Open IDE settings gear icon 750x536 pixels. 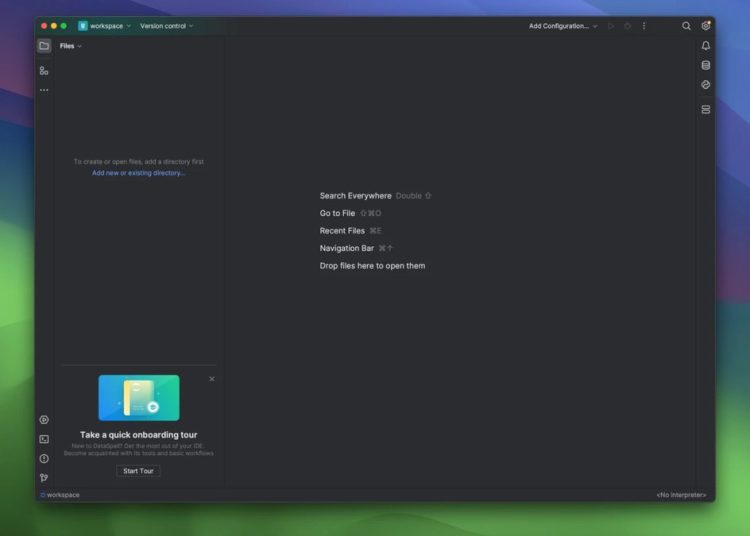pyautogui.click(x=706, y=26)
